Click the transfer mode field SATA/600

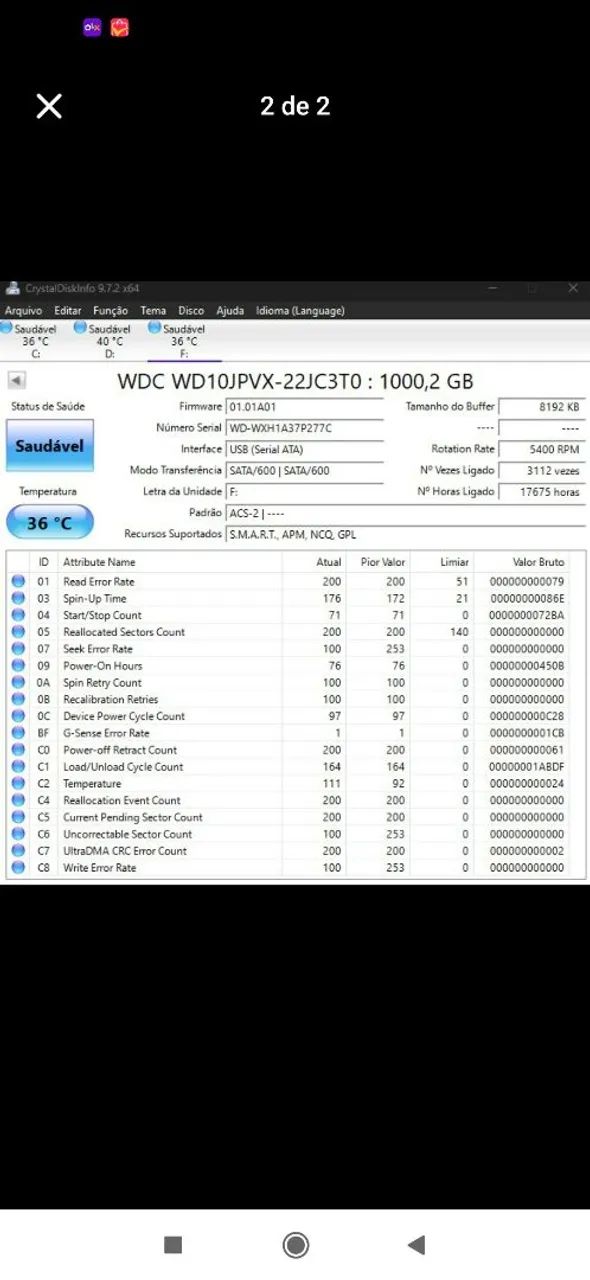[305, 470]
